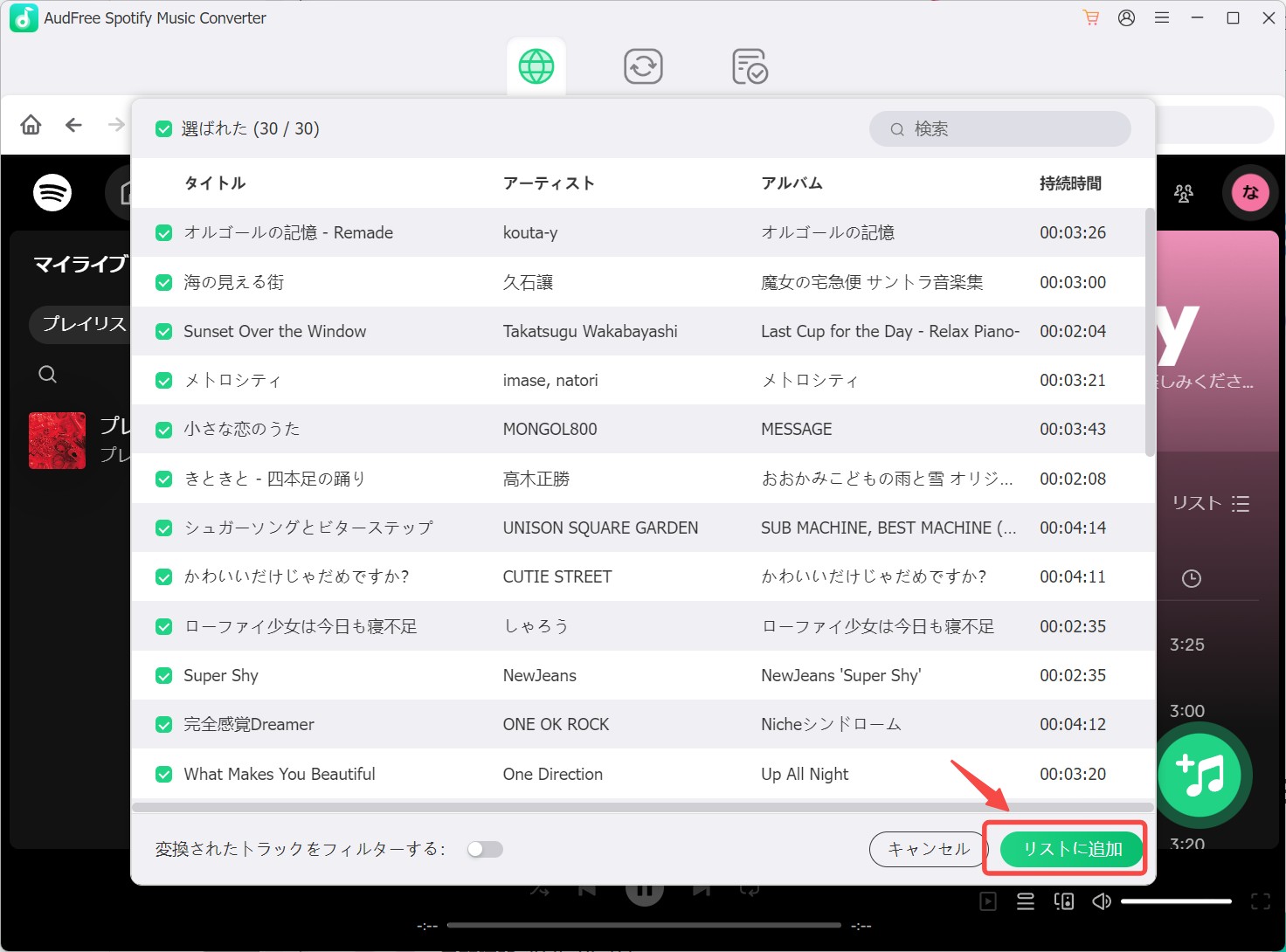Toggle the converted tracks filter switch
Screen dimensions: 1286x952
click(485, 849)
